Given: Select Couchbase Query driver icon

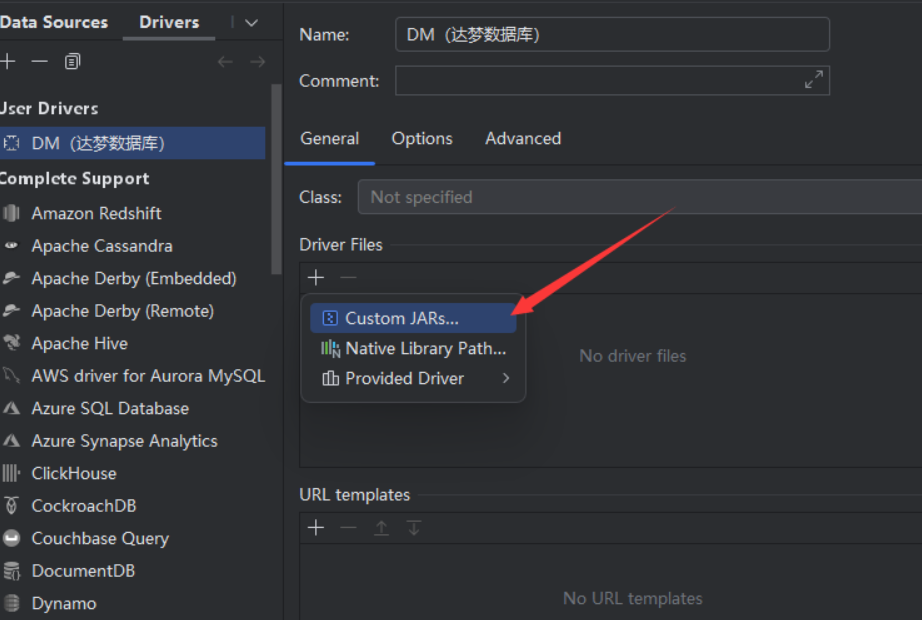Looking at the screenshot, I should pyautogui.click(x=11, y=538).
